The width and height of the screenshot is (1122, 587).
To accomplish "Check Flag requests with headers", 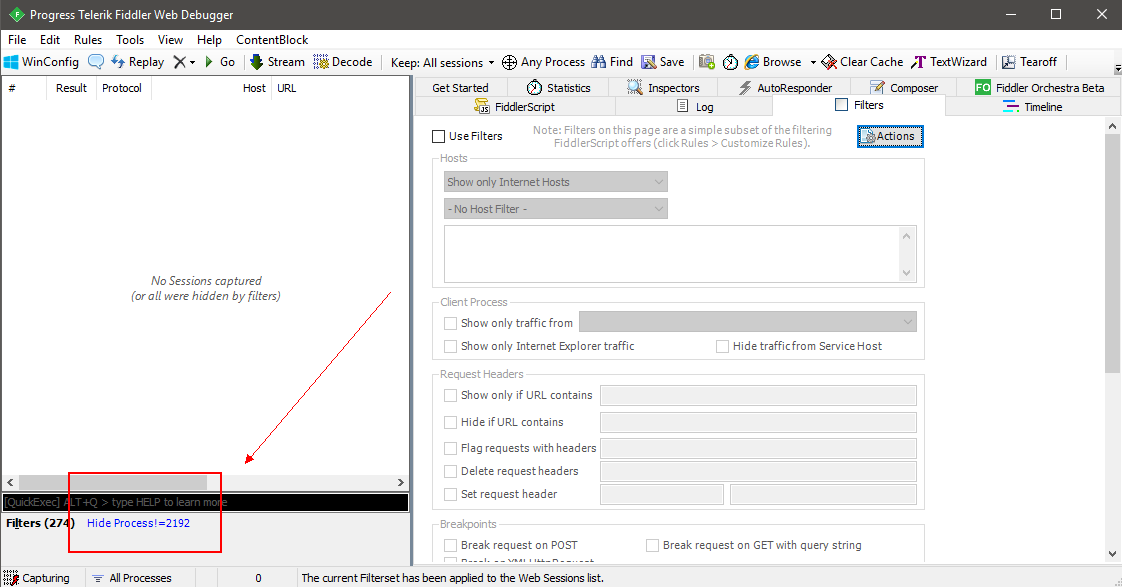I will click(x=450, y=448).
